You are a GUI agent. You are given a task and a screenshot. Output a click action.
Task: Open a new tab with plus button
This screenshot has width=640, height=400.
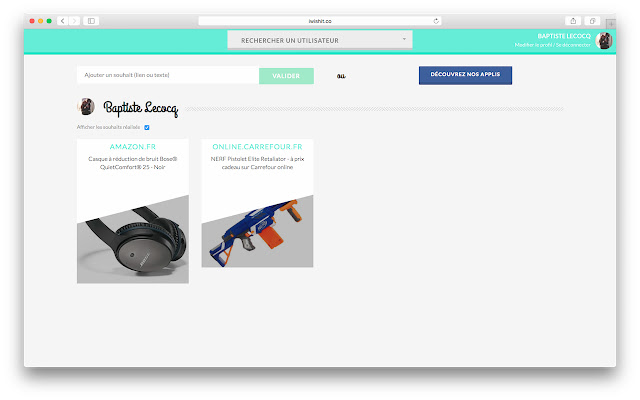click(x=611, y=24)
